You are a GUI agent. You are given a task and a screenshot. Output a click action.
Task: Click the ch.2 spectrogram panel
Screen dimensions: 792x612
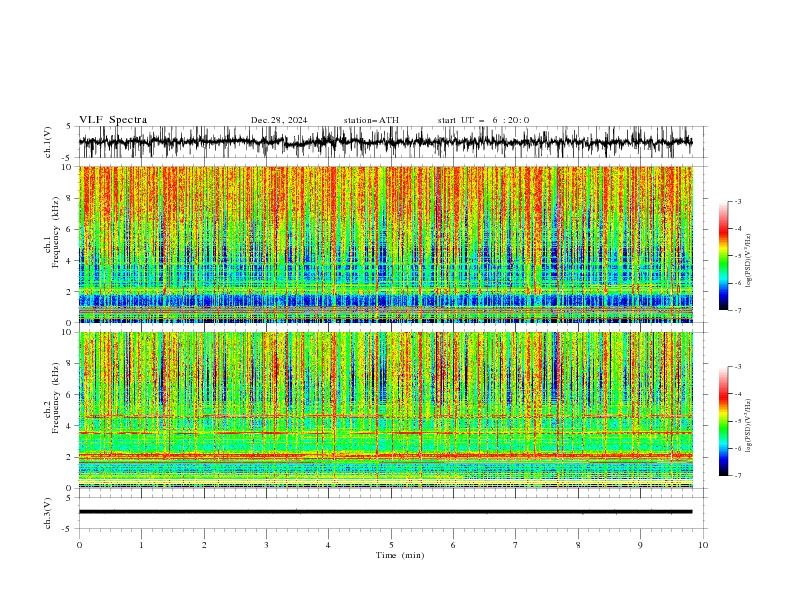coord(385,410)
